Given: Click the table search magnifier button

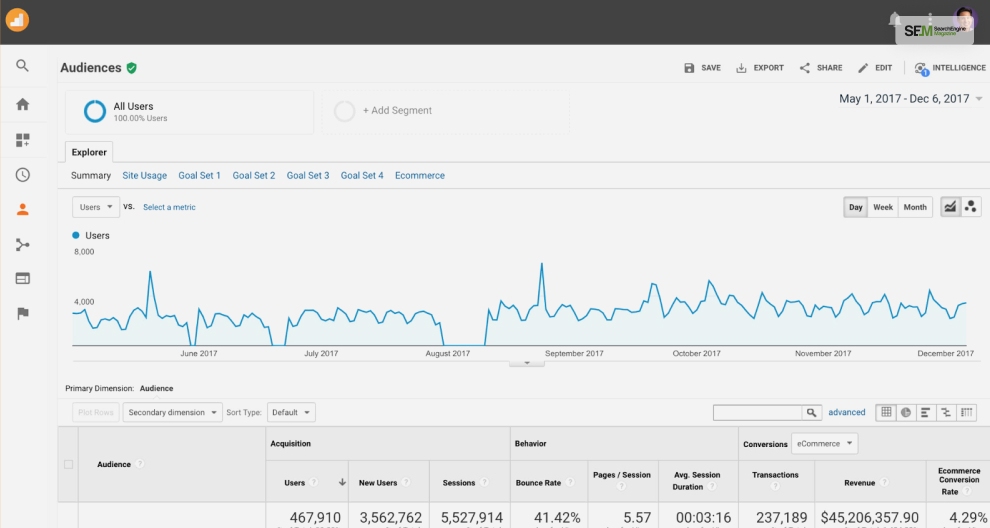Looking at the screenshot, I should tap(811, 412).
